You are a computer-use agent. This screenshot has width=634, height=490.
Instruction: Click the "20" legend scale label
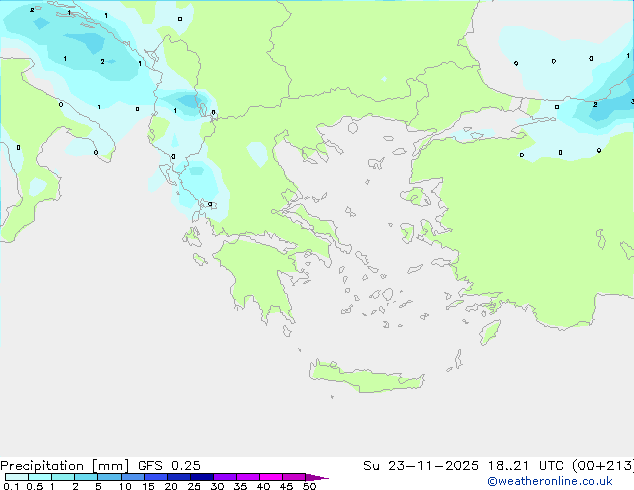pos(171,486)
